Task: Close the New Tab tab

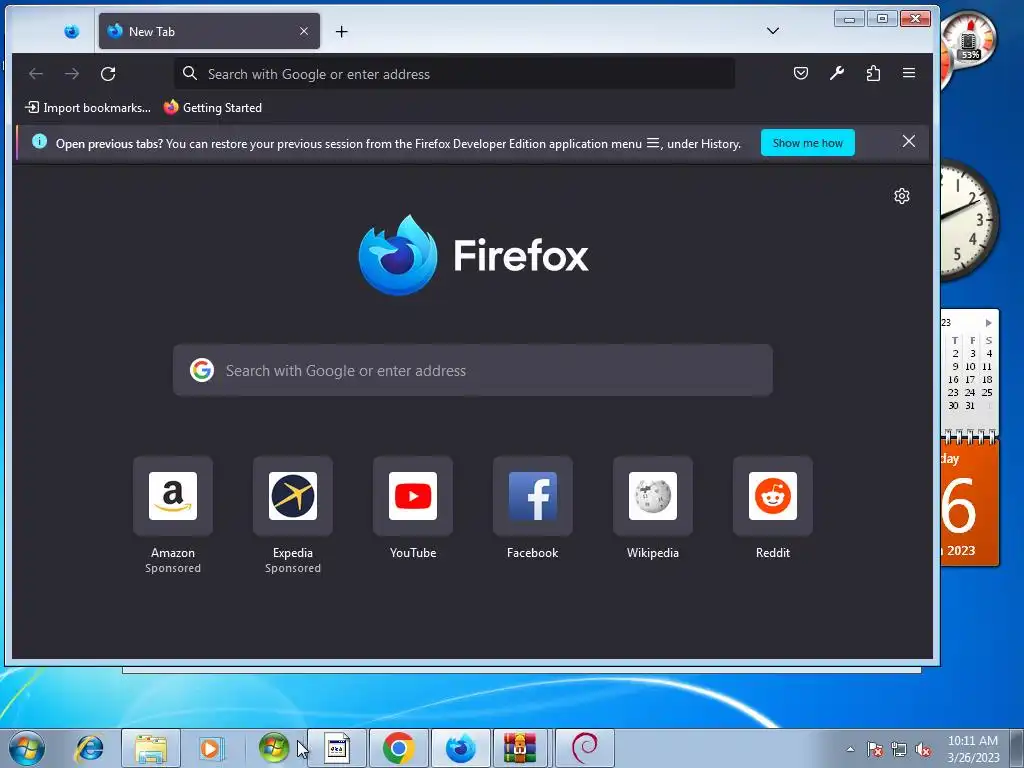Action: tap(304, 31)
